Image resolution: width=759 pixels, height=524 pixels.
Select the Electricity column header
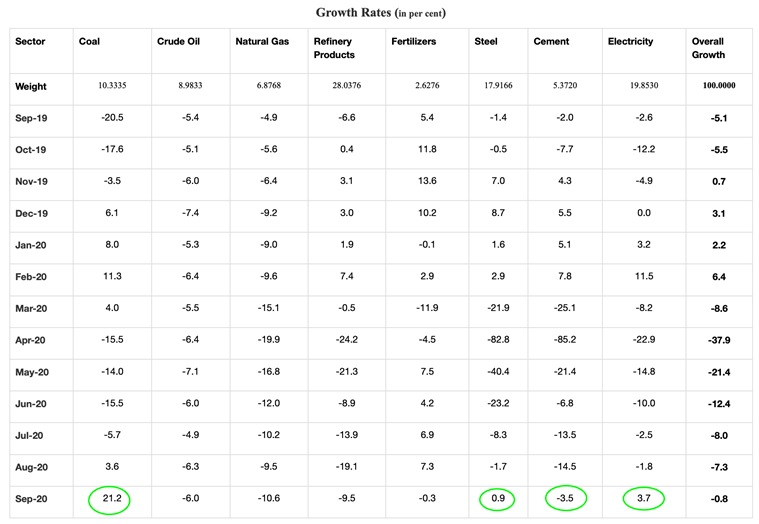(x=631, y=42)
